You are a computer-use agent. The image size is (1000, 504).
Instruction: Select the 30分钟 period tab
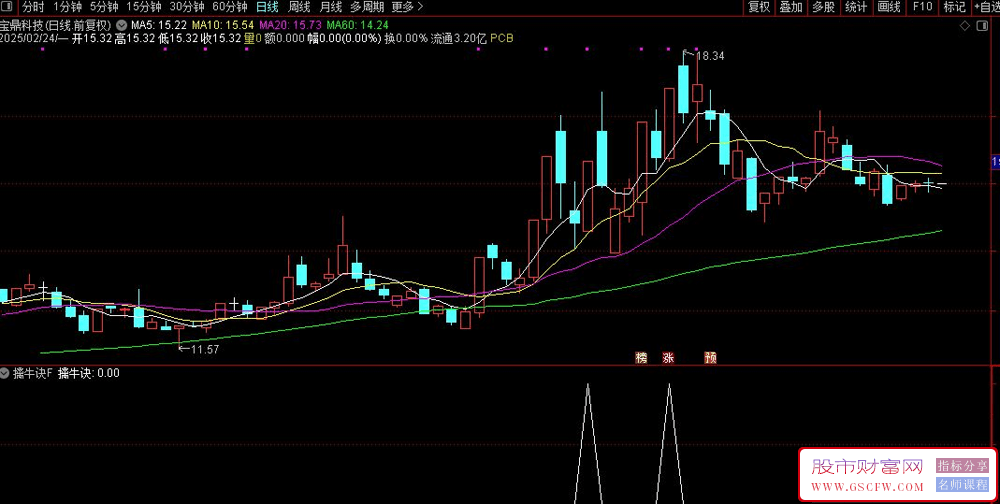coord(186,7)
